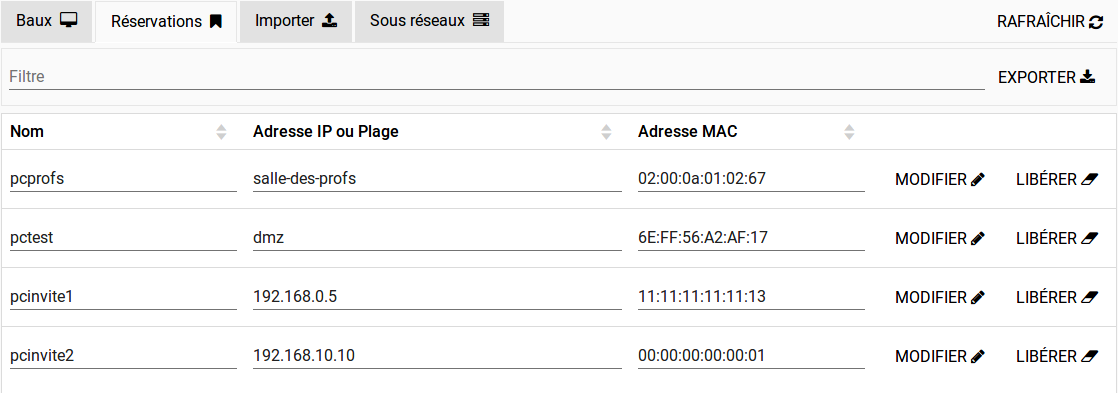Image resolution: width=1118 pixels, height=393 pixels.
Task: Click the 192.168.0.5 address field
Action: click(437, 297)
